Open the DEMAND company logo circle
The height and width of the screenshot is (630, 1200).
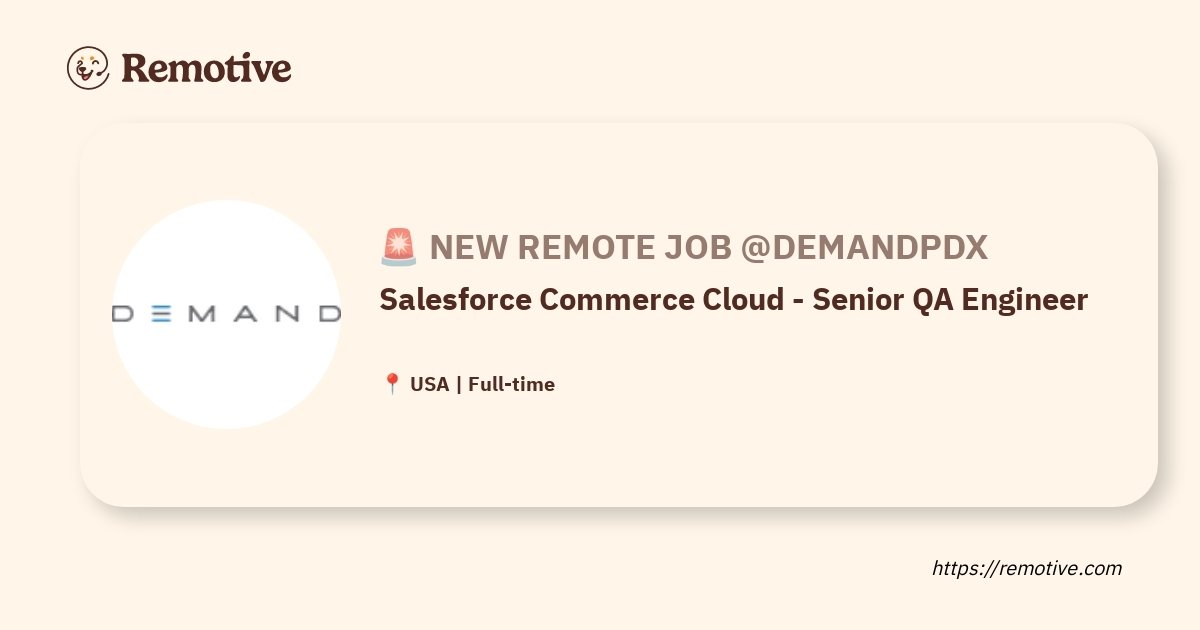click(x=226, y=314)
